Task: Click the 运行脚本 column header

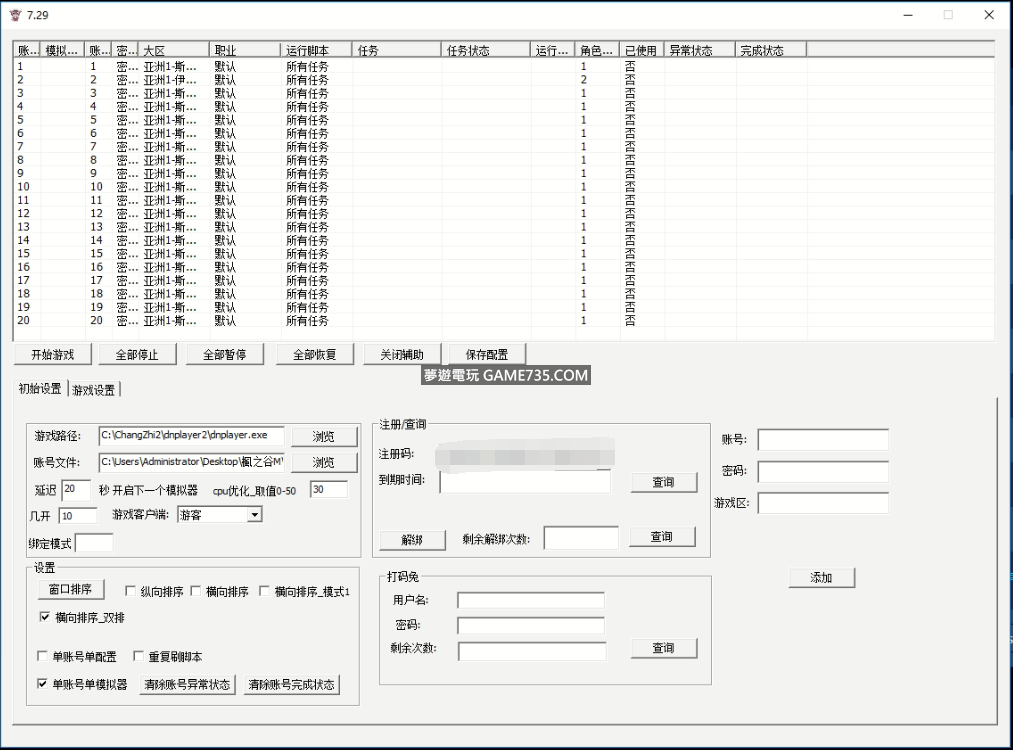Action: pos(317,50)
